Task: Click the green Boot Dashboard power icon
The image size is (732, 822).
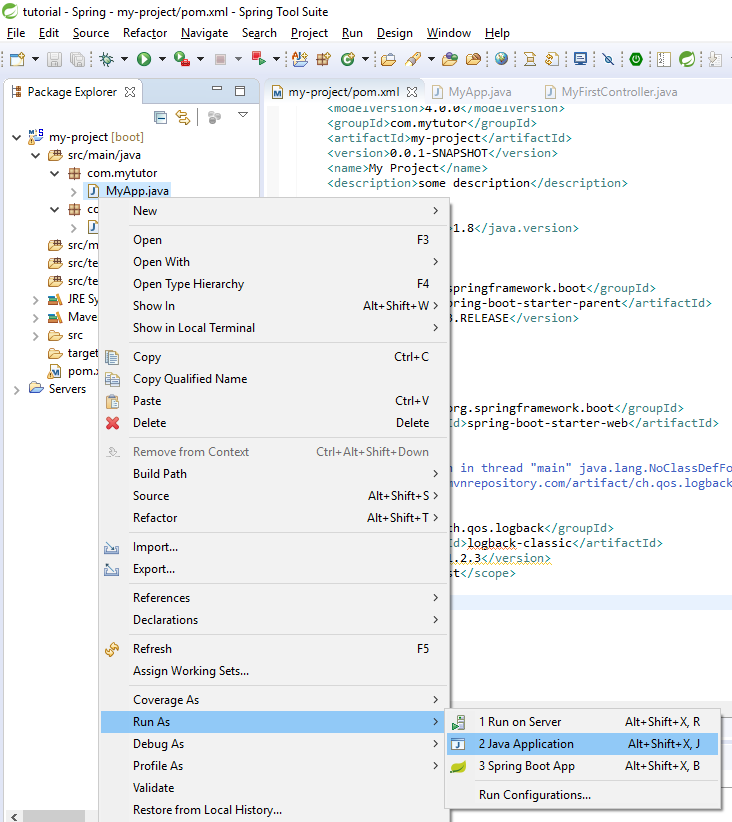Action: (636, 59)
